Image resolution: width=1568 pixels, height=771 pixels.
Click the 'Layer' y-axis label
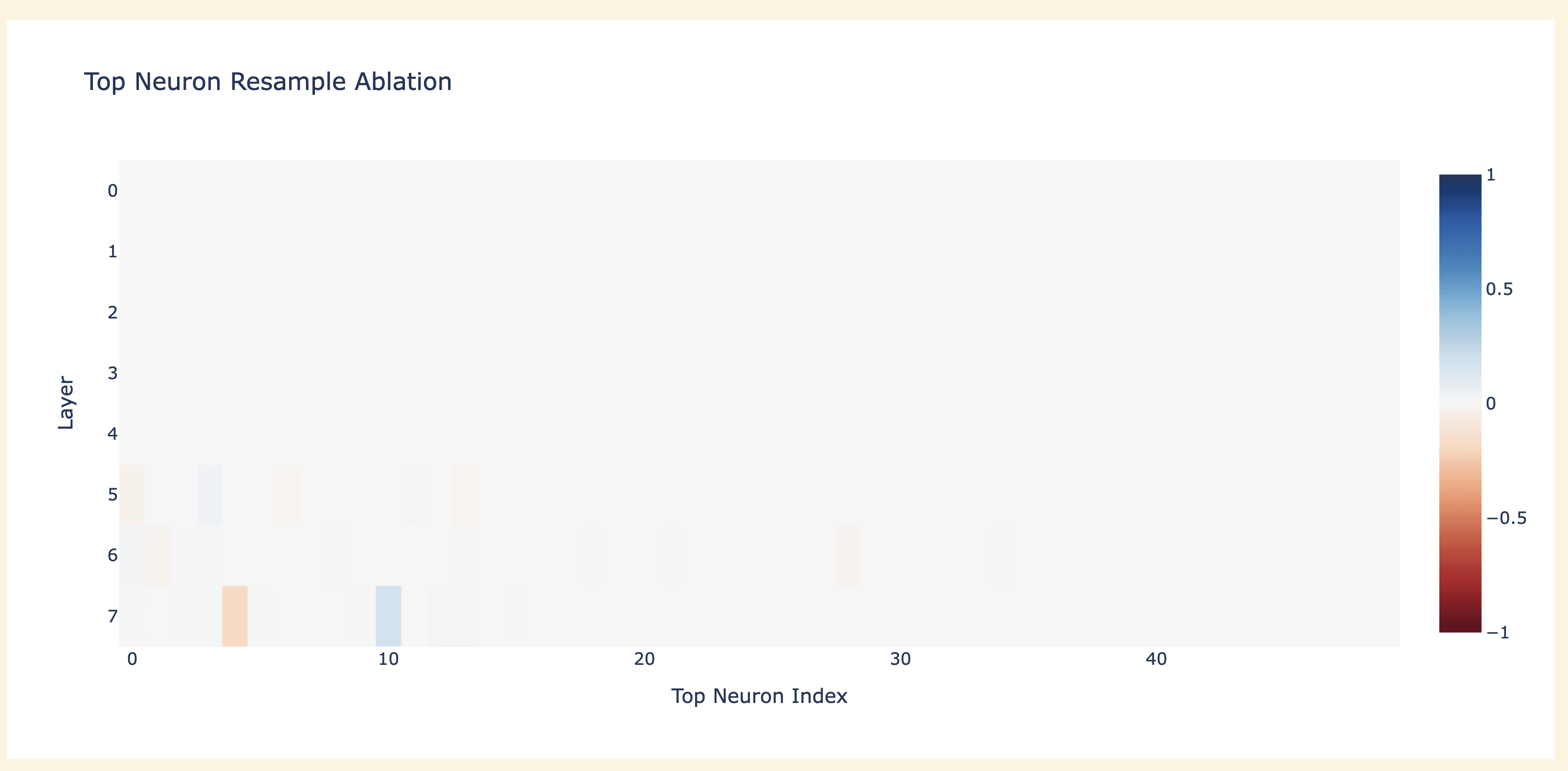(x=66, y=403)
